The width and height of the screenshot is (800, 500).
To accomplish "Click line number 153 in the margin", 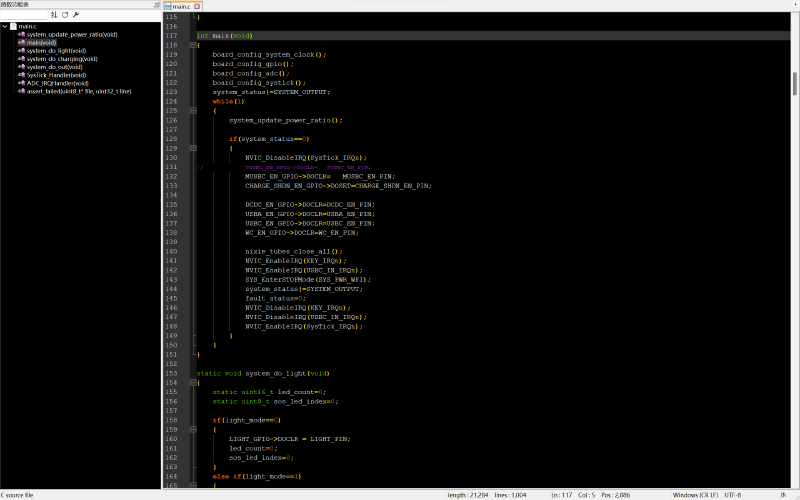I will (x=171, y=373).
